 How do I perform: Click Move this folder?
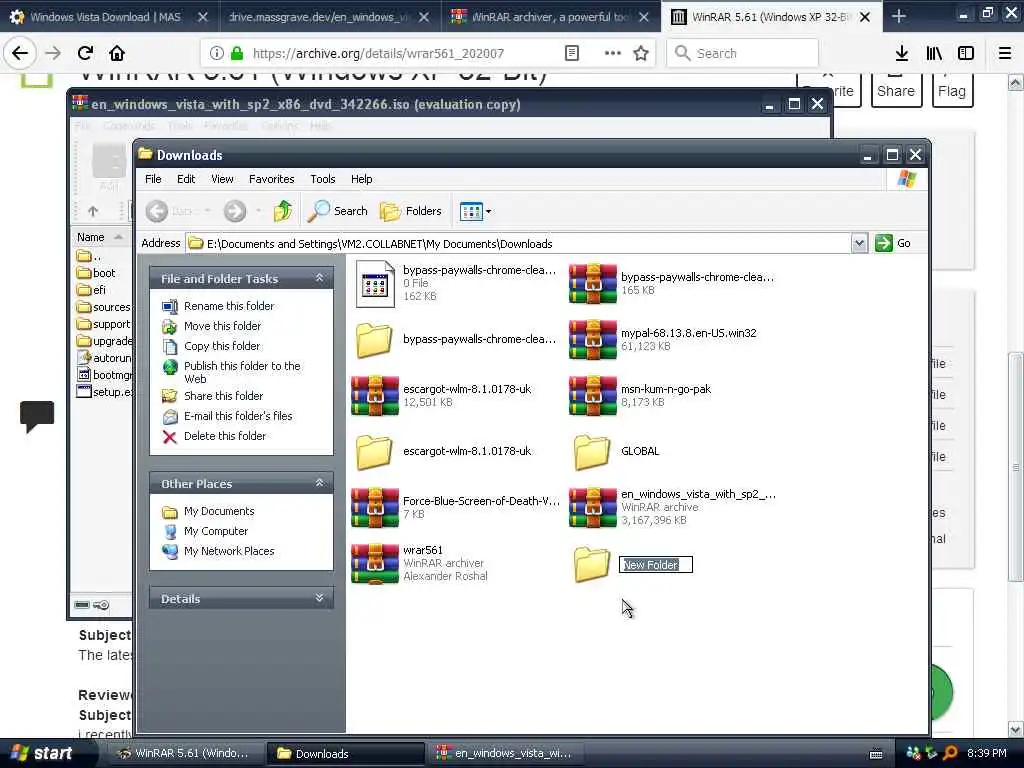click(222, 326)
